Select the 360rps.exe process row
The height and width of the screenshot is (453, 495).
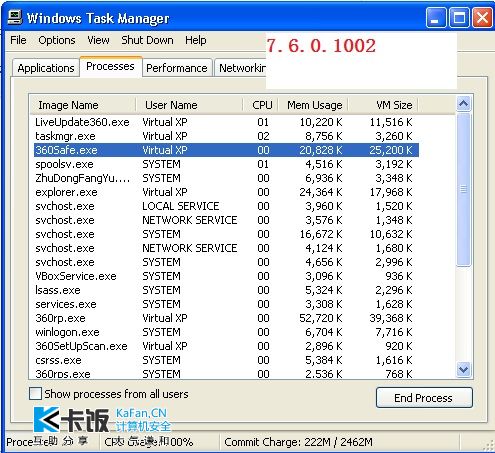tap(226, 374)
